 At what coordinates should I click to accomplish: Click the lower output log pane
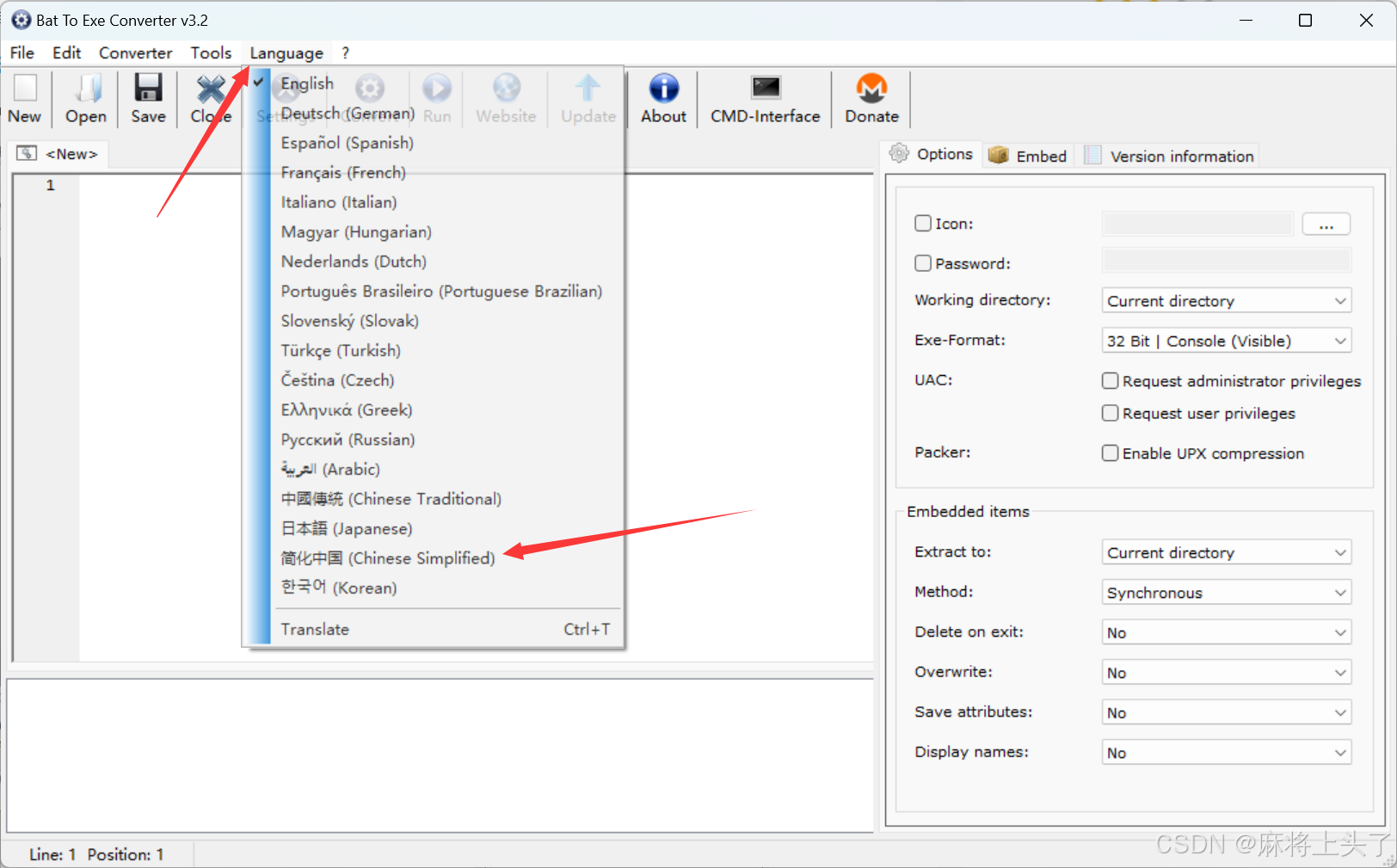[x=440, y=755]
